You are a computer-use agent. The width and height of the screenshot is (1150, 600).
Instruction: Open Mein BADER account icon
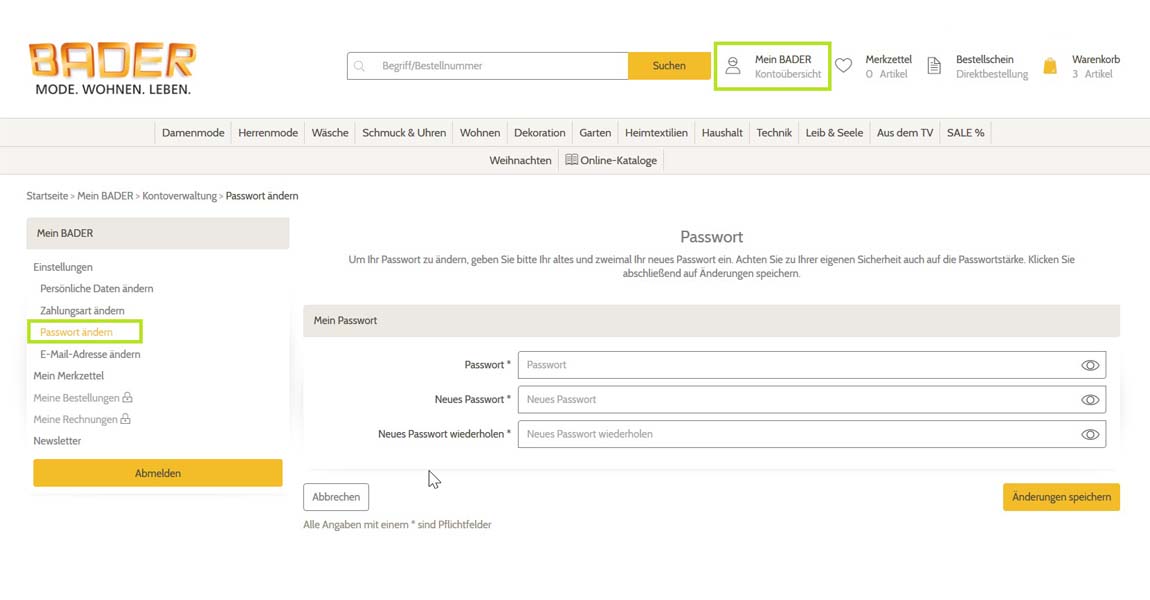point(733,66)
